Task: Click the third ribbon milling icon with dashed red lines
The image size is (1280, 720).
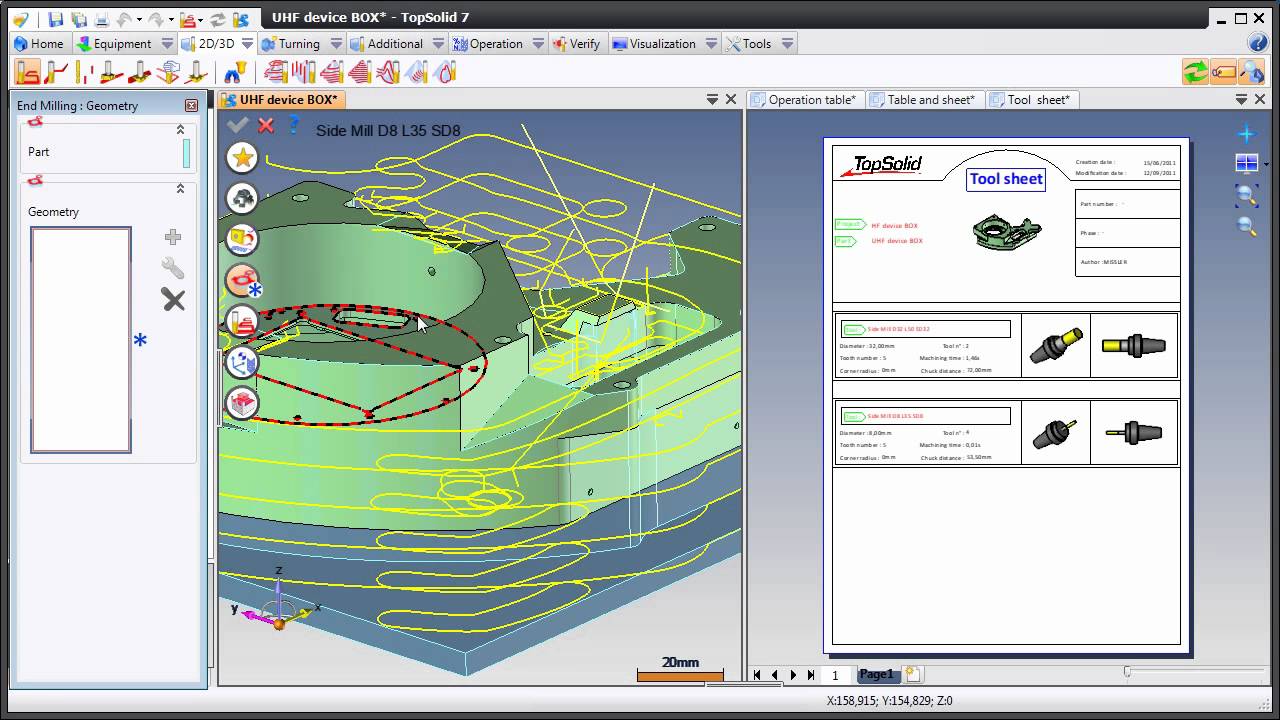Action: [x=85, y=72]
